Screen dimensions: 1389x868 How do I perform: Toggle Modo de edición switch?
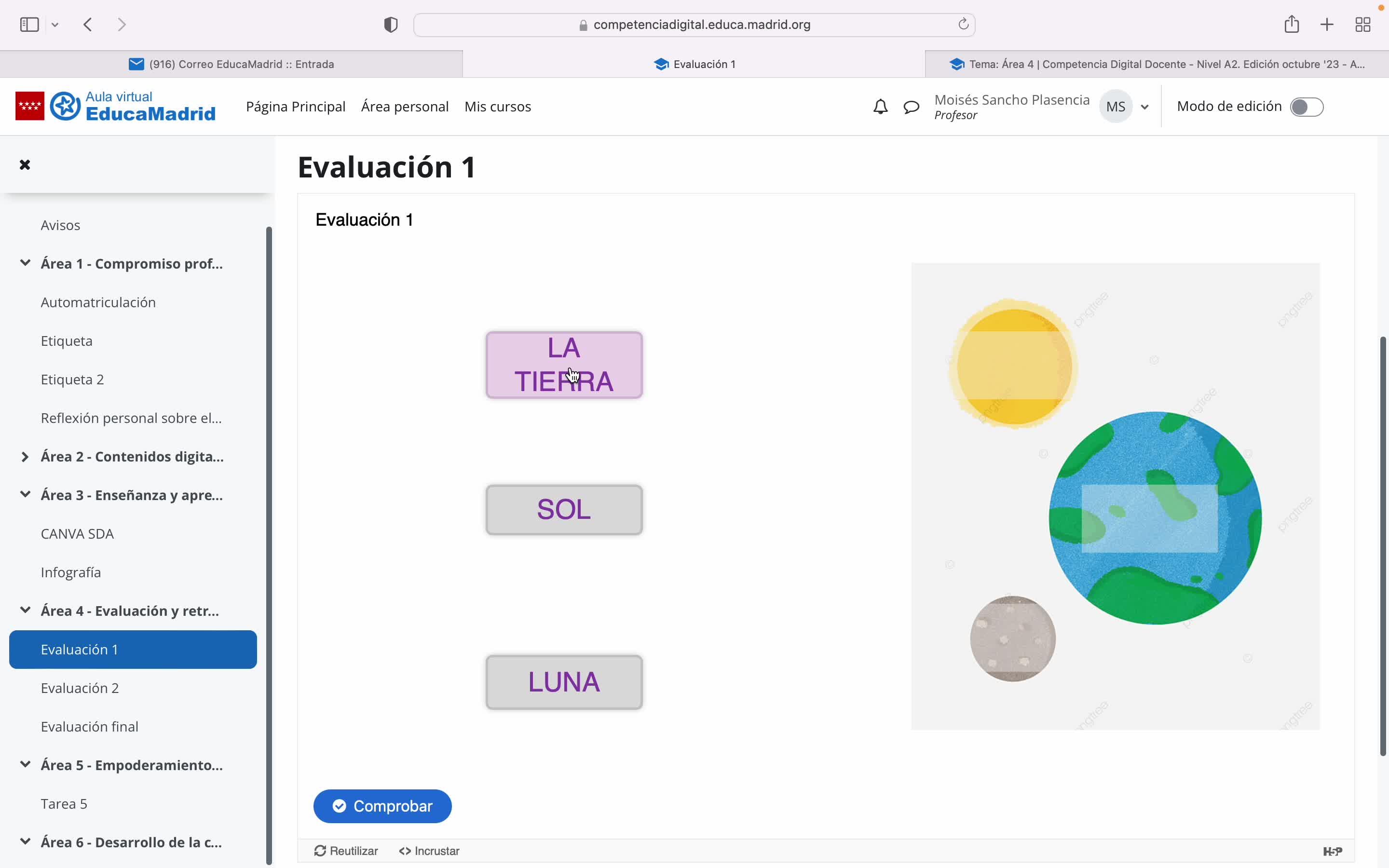(x=1307, y=107)
